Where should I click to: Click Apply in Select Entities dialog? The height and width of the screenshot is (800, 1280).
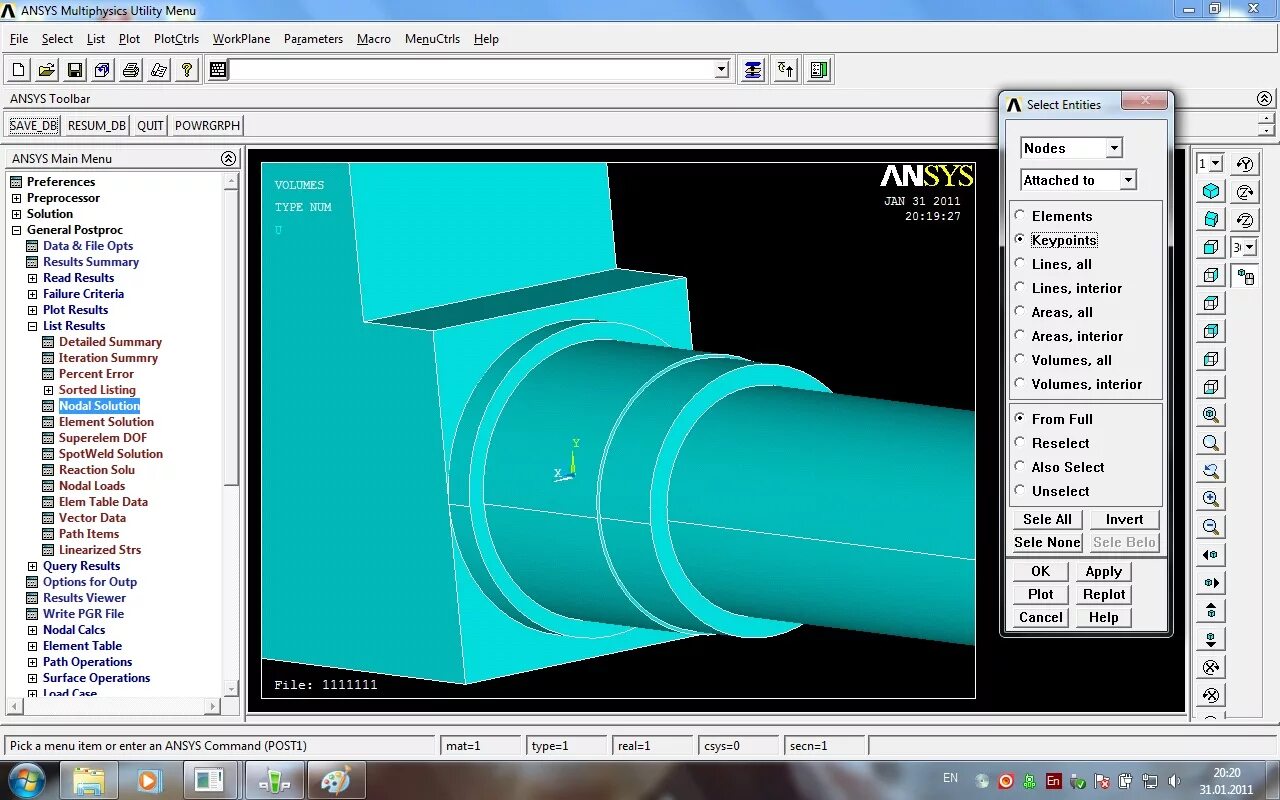click(x=1104, y=571)
